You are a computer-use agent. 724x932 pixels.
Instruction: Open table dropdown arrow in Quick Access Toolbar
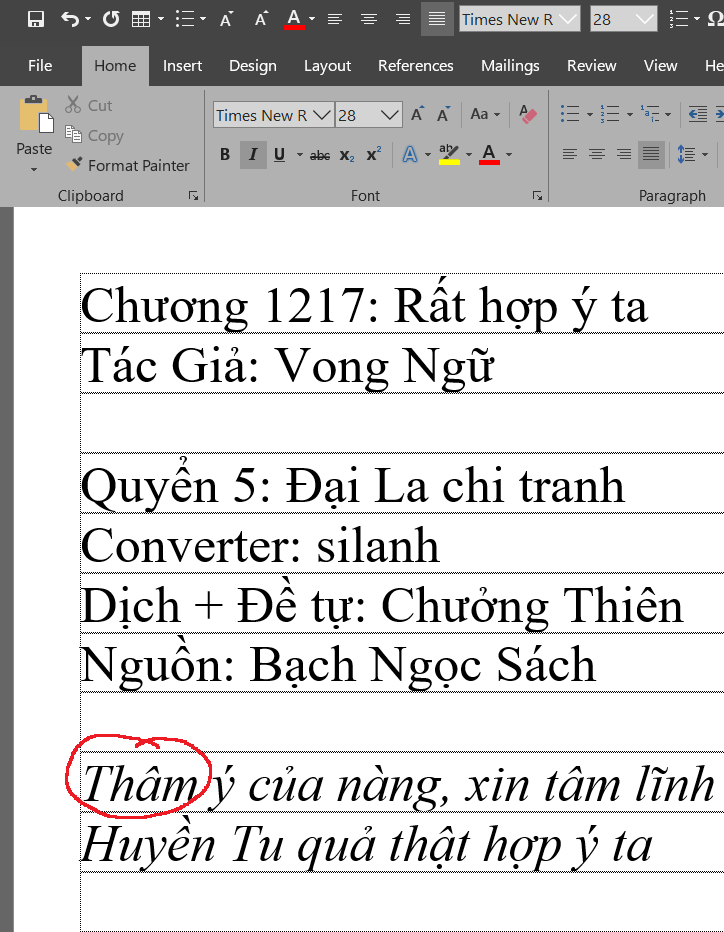(160, 19)
